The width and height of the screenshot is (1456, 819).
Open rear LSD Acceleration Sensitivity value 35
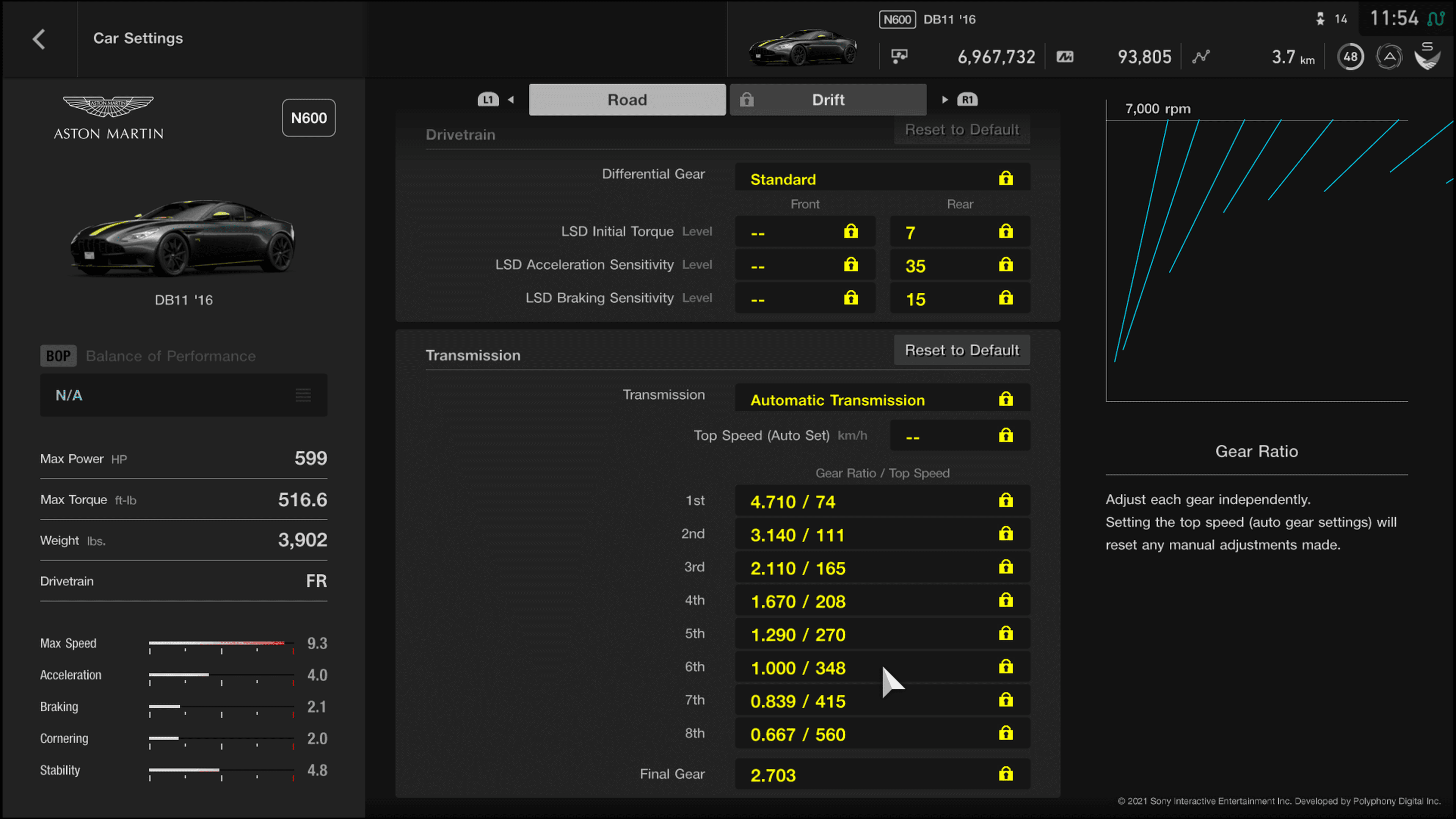coord(960,265)
